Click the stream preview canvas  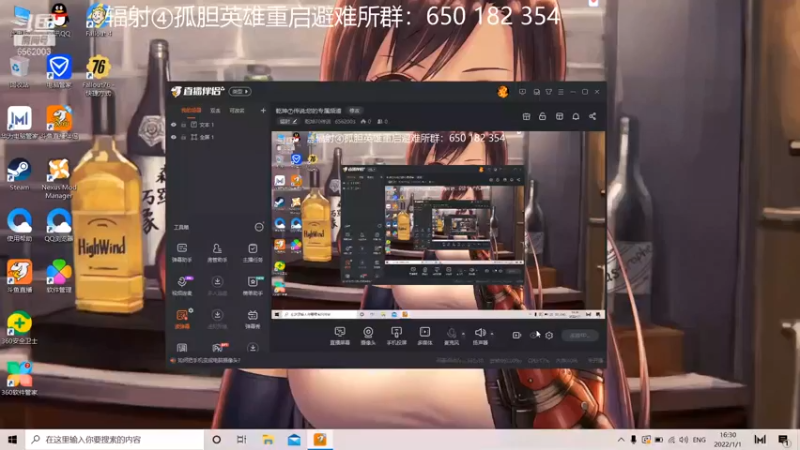438,225
